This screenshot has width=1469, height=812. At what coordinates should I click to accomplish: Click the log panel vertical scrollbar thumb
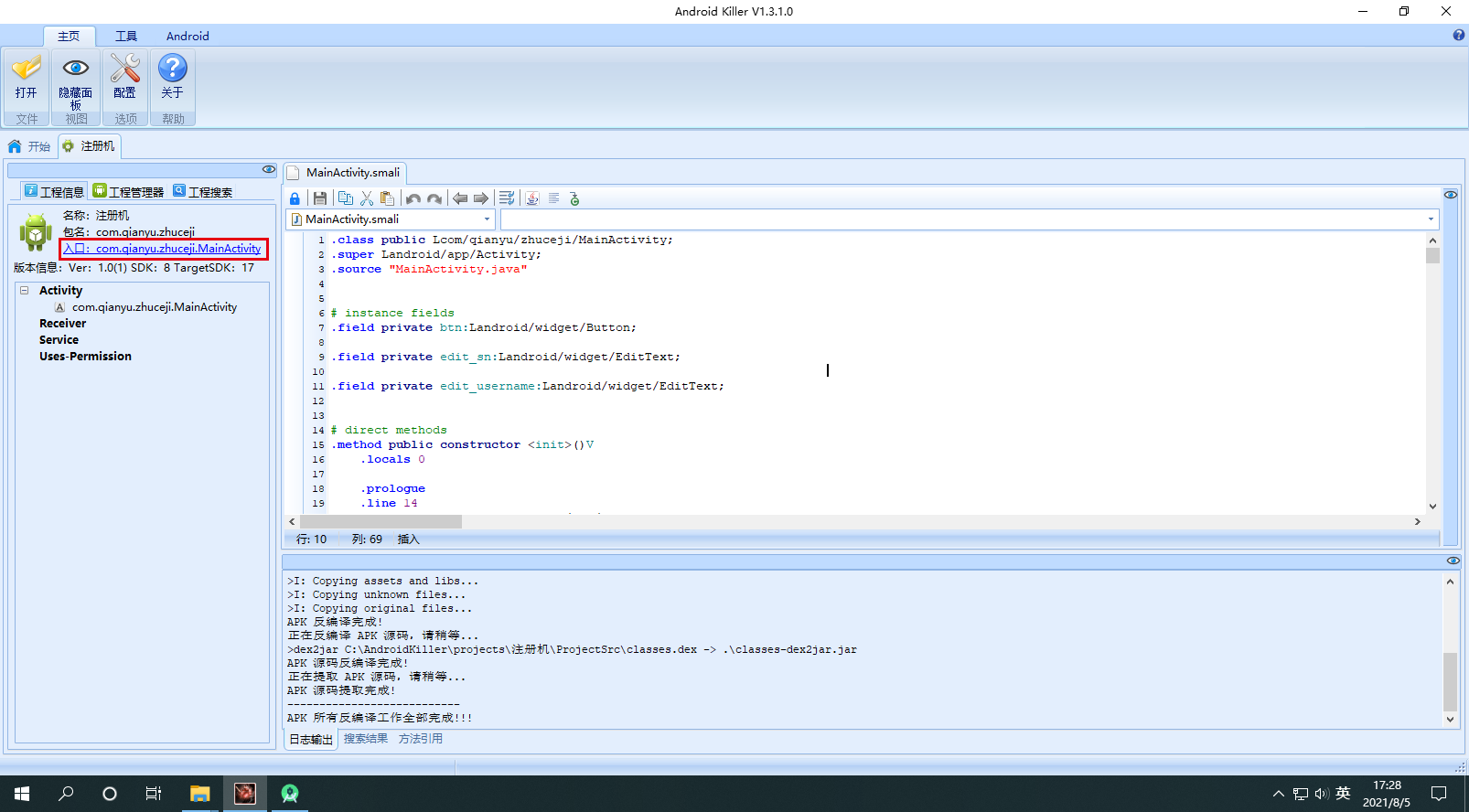(x=1450, y=682)
